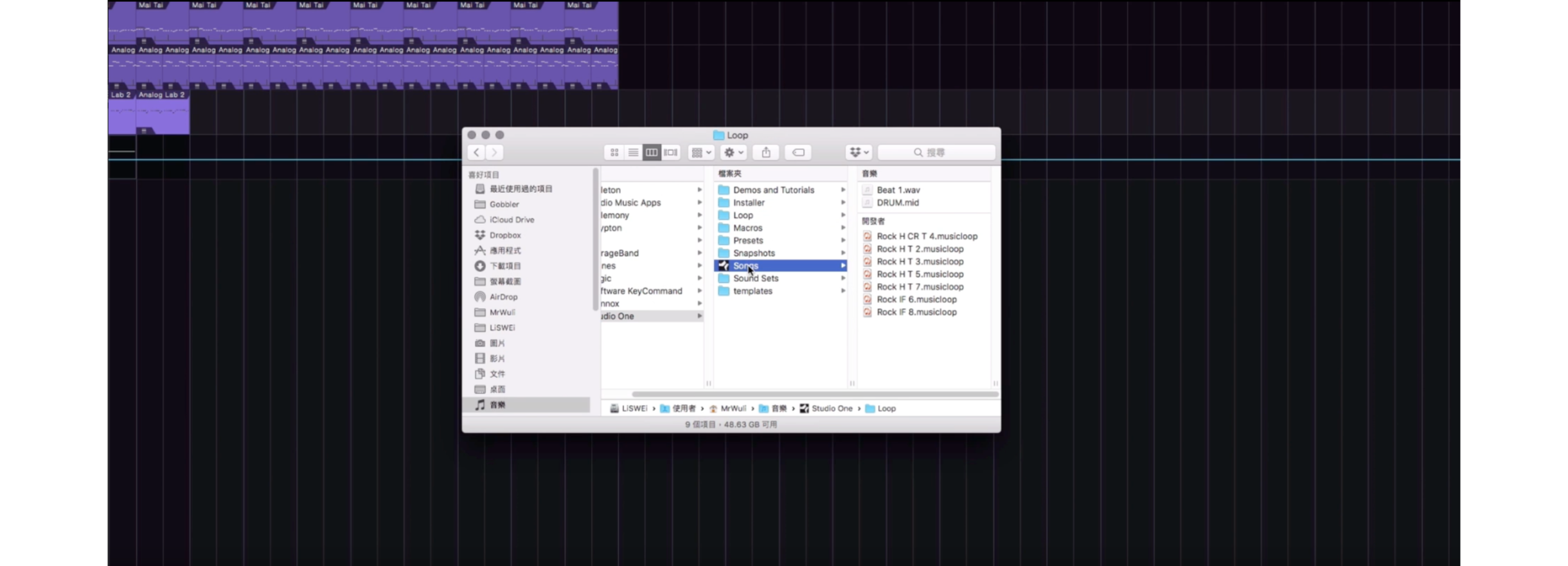
Task: Open the gear action menu
Action: click(x=733, y=152)
